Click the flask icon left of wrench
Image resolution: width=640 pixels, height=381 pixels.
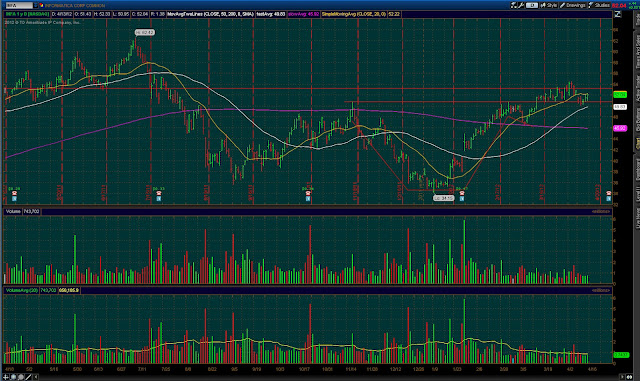[514, 5]
